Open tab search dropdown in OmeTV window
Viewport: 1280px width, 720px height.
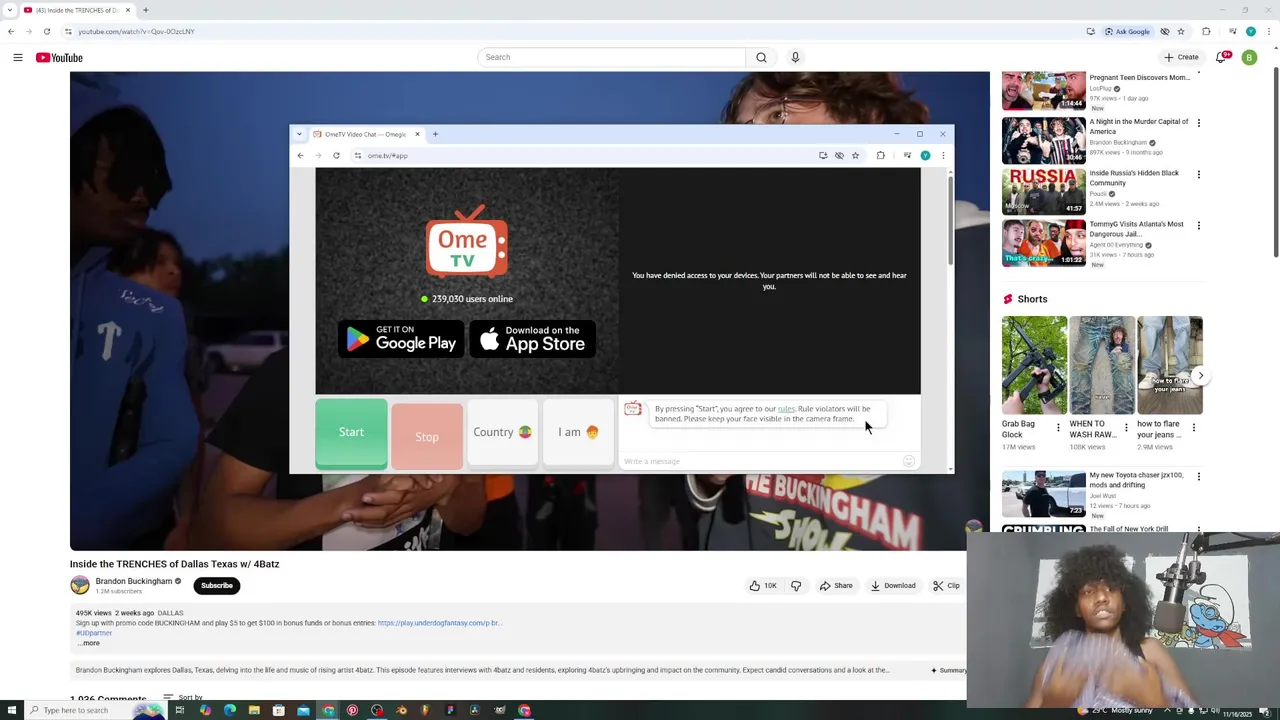pyautogui.click(x=299, y=134)
